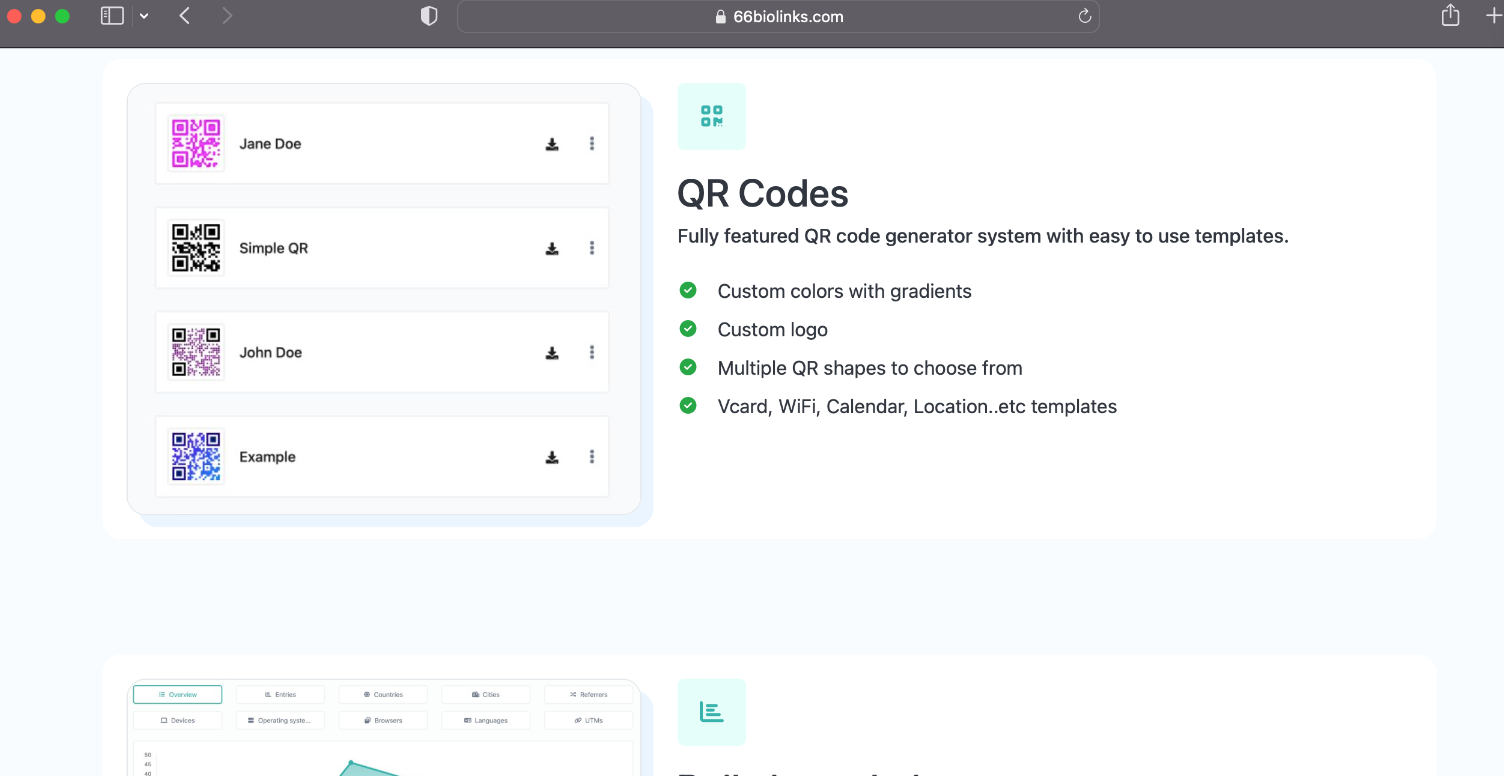Download the Jane Doe QR code
Viewport: 1504px width, 776px height.
point(552,144)
